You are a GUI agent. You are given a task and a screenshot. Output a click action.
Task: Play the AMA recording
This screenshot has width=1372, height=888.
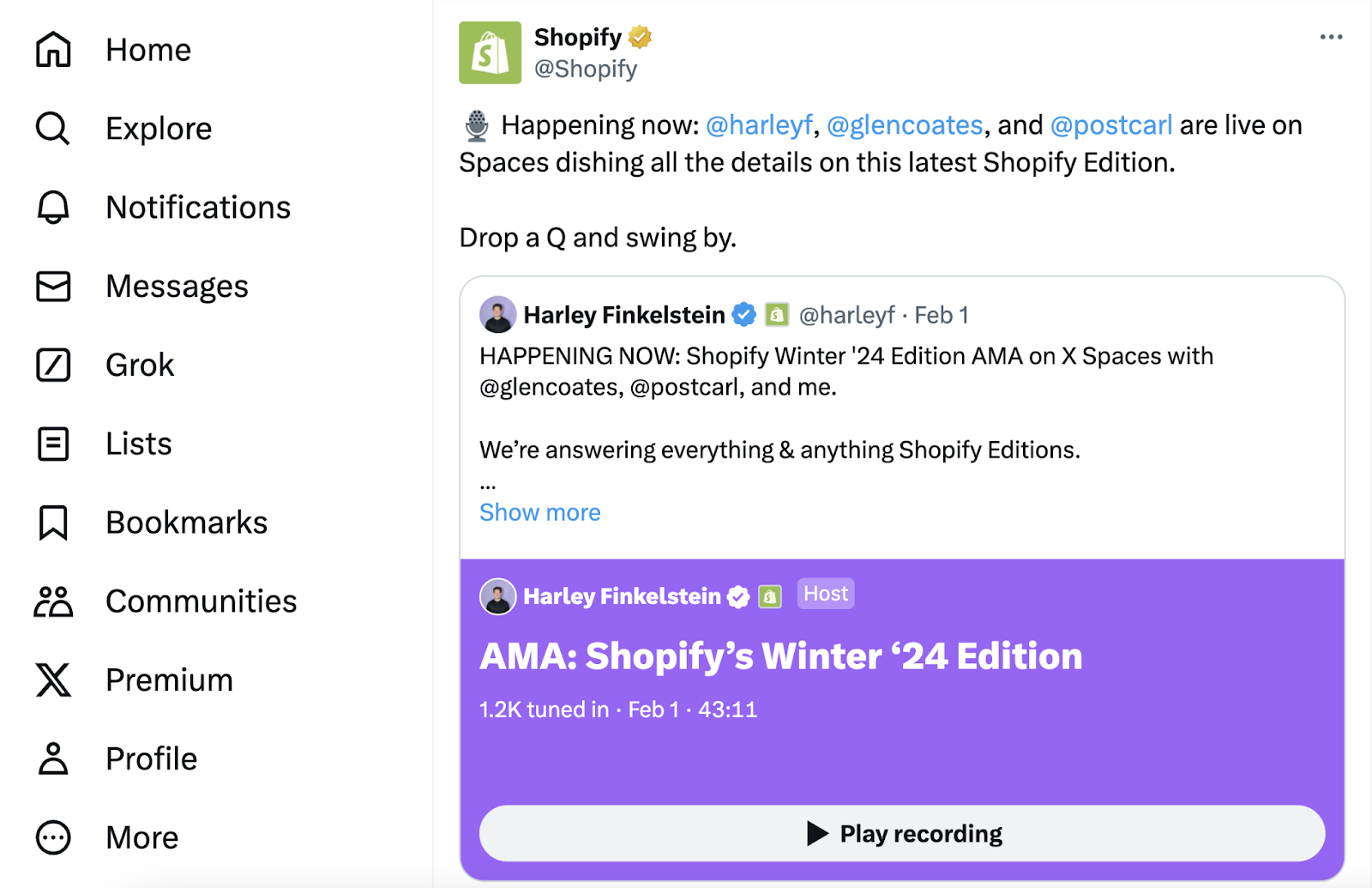click(901, 832)
